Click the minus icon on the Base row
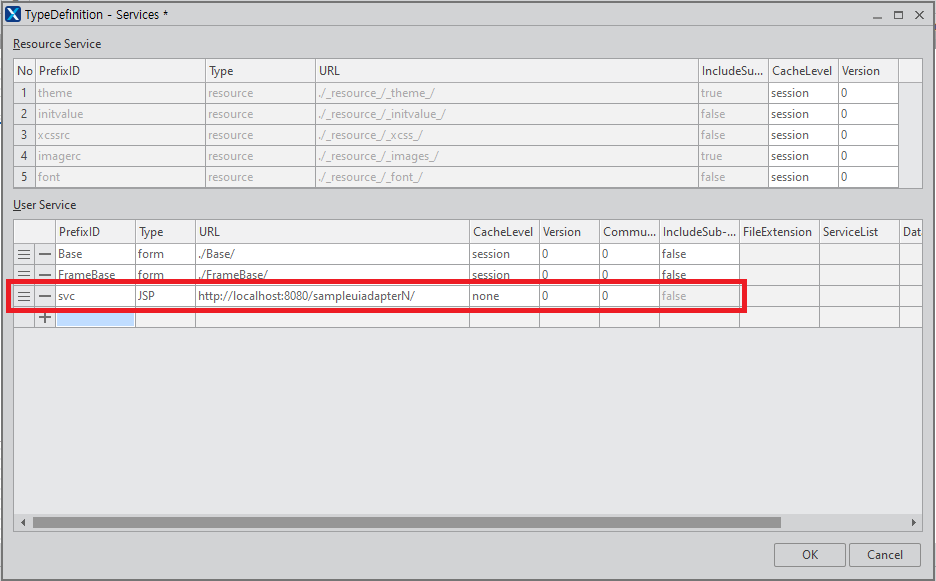 (45, 254)
